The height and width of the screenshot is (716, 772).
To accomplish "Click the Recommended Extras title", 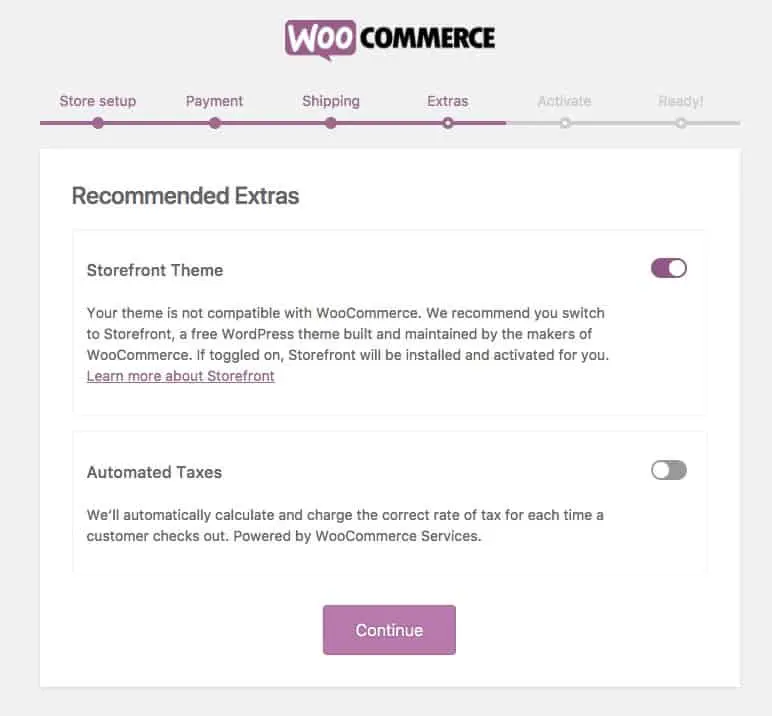I will pyautogui.click(x=186, y=196).
